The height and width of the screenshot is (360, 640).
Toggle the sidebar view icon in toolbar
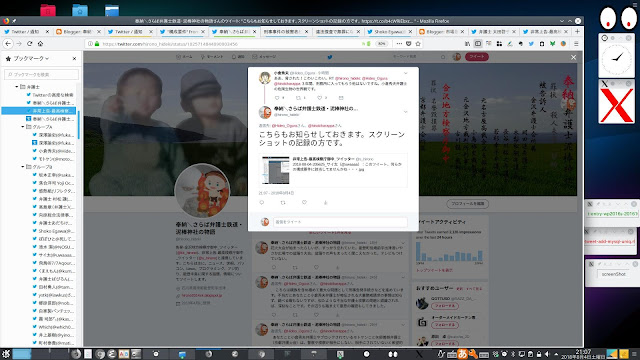click(x=478, y=44)
